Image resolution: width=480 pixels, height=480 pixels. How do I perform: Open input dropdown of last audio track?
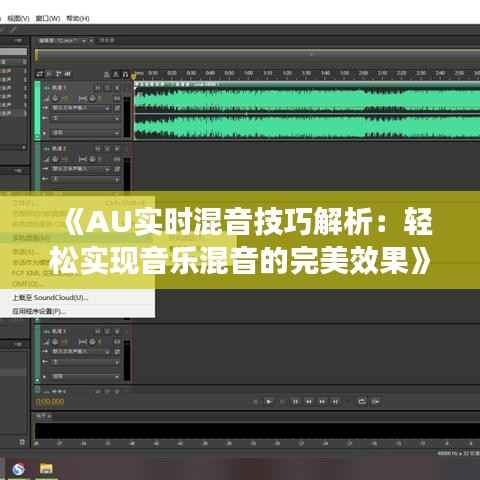pos(81,352)
